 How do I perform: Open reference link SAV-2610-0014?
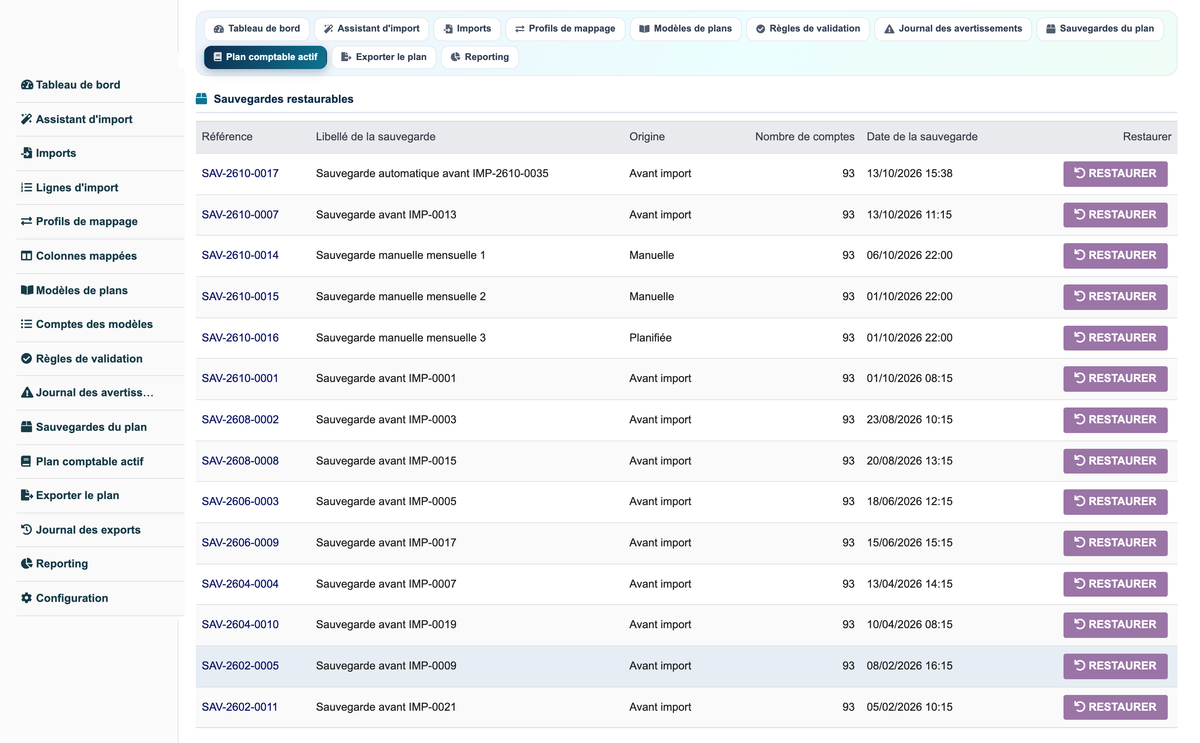pyautogui.click(x=240, y=255)
